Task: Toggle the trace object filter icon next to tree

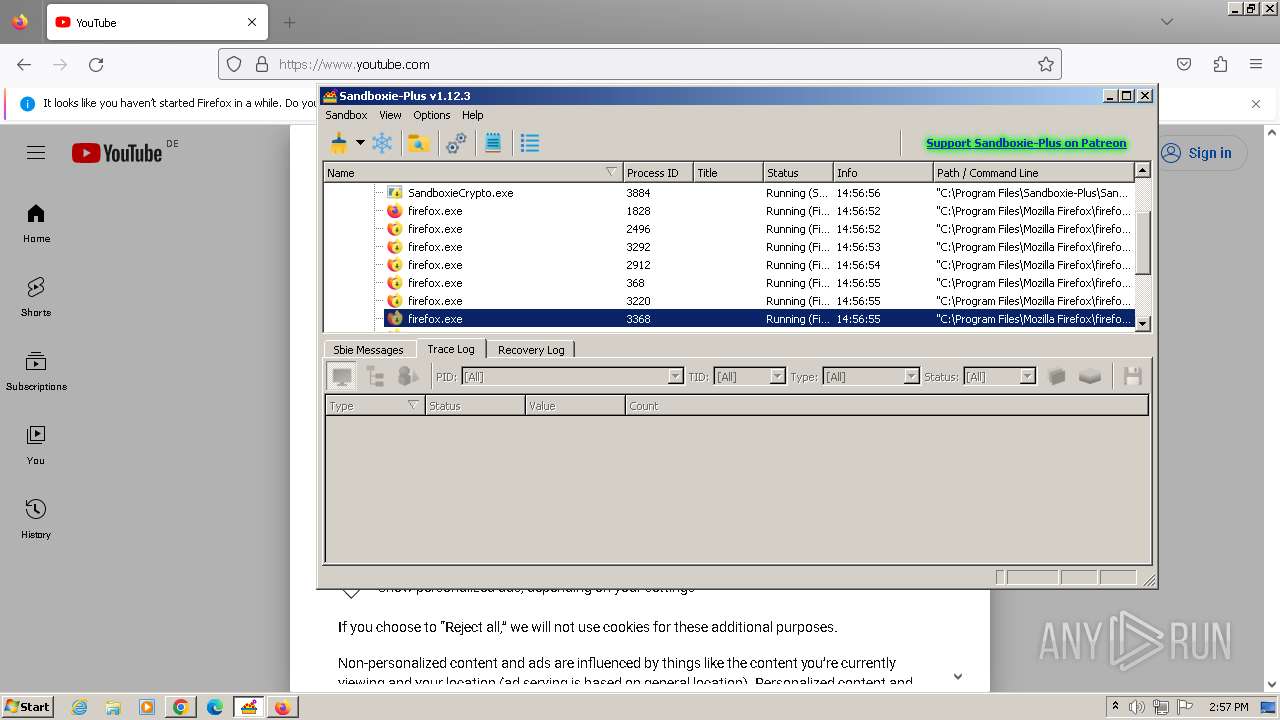Action: coord(408,377)
